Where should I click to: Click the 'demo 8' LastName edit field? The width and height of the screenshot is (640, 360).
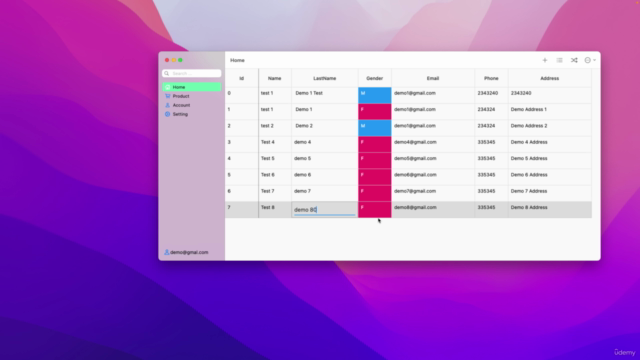point(324,210)
